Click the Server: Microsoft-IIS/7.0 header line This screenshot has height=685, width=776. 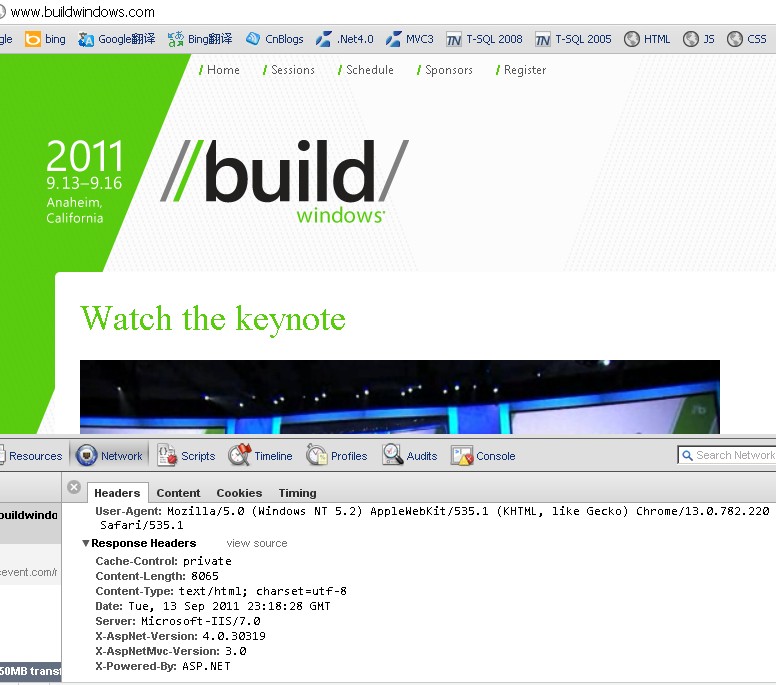click(178, 621)
